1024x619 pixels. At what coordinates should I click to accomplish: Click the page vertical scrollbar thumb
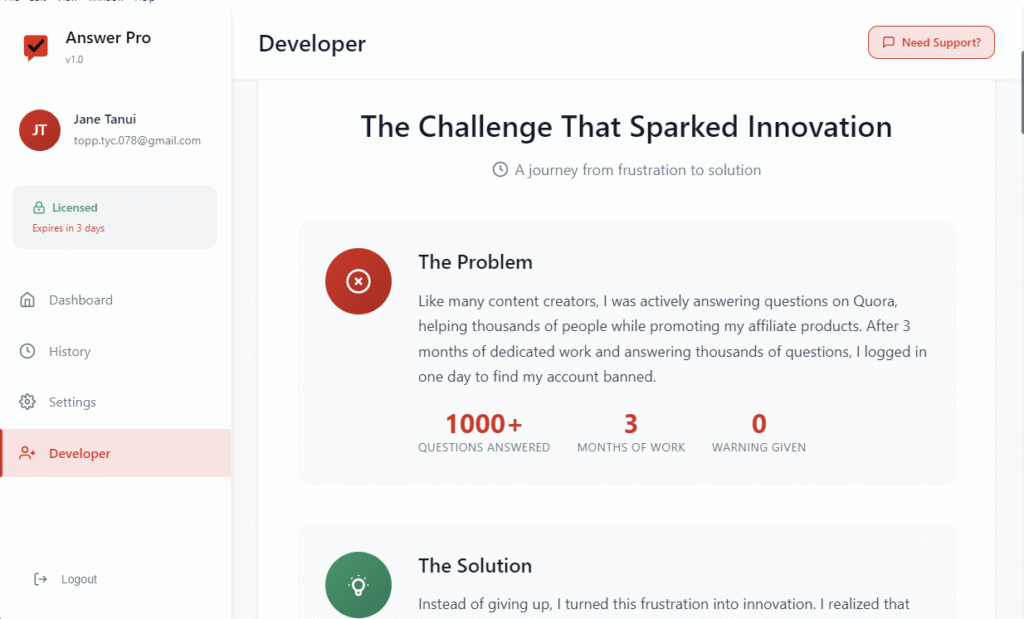(1021, 91)
